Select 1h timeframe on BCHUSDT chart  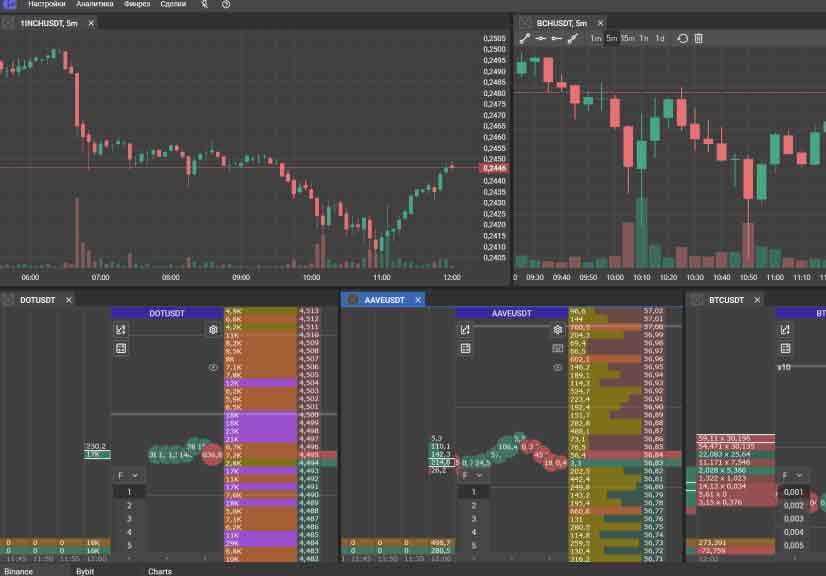[644, 38]
